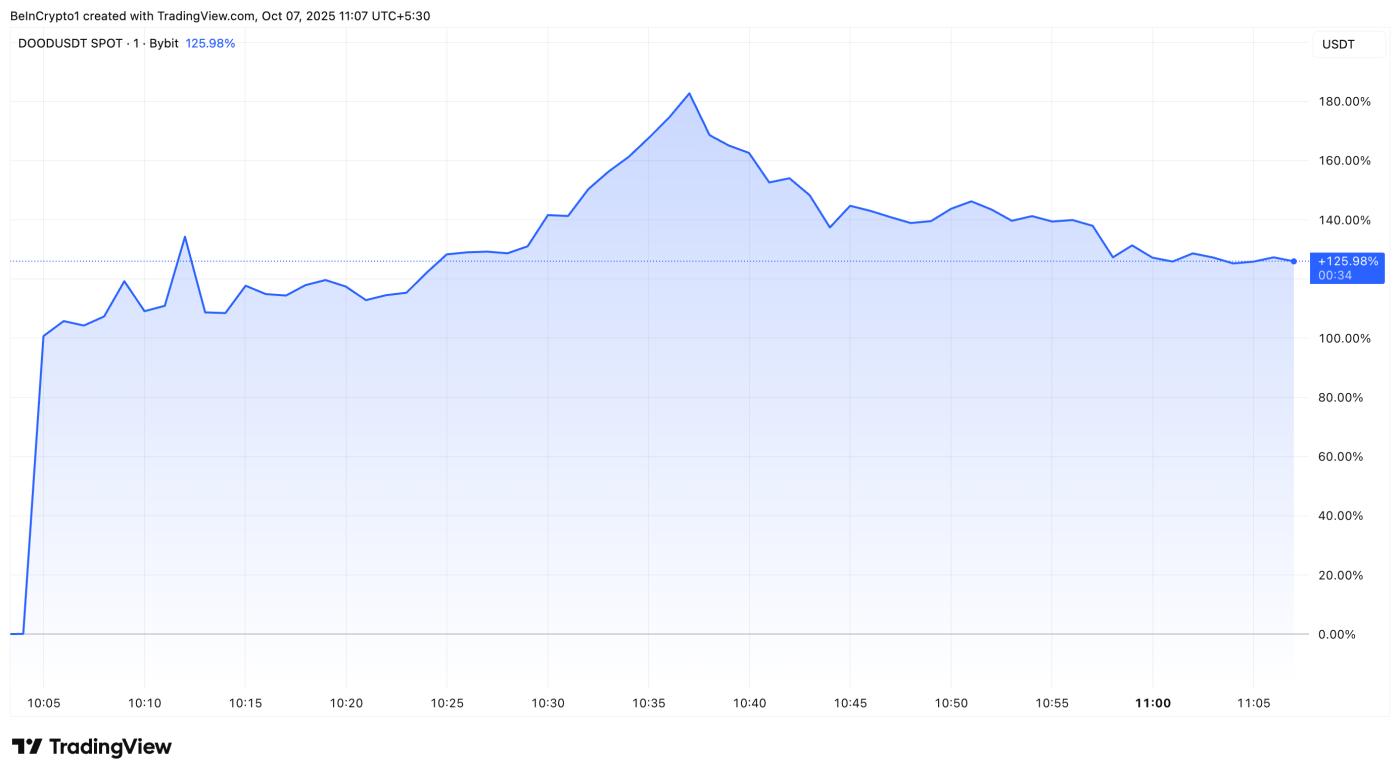Click the TradingView logo icon
Screen dimensions: 1400x777
(x=27, y=747)
